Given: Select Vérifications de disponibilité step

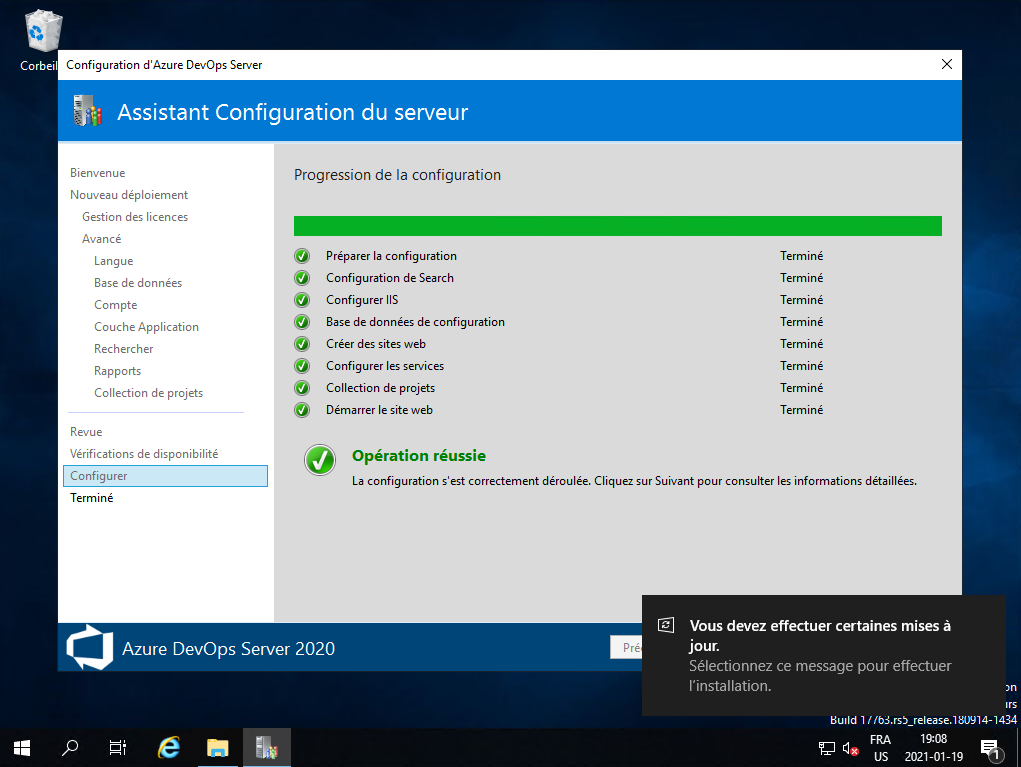Looking at the screenshot, I should (144, 454).
